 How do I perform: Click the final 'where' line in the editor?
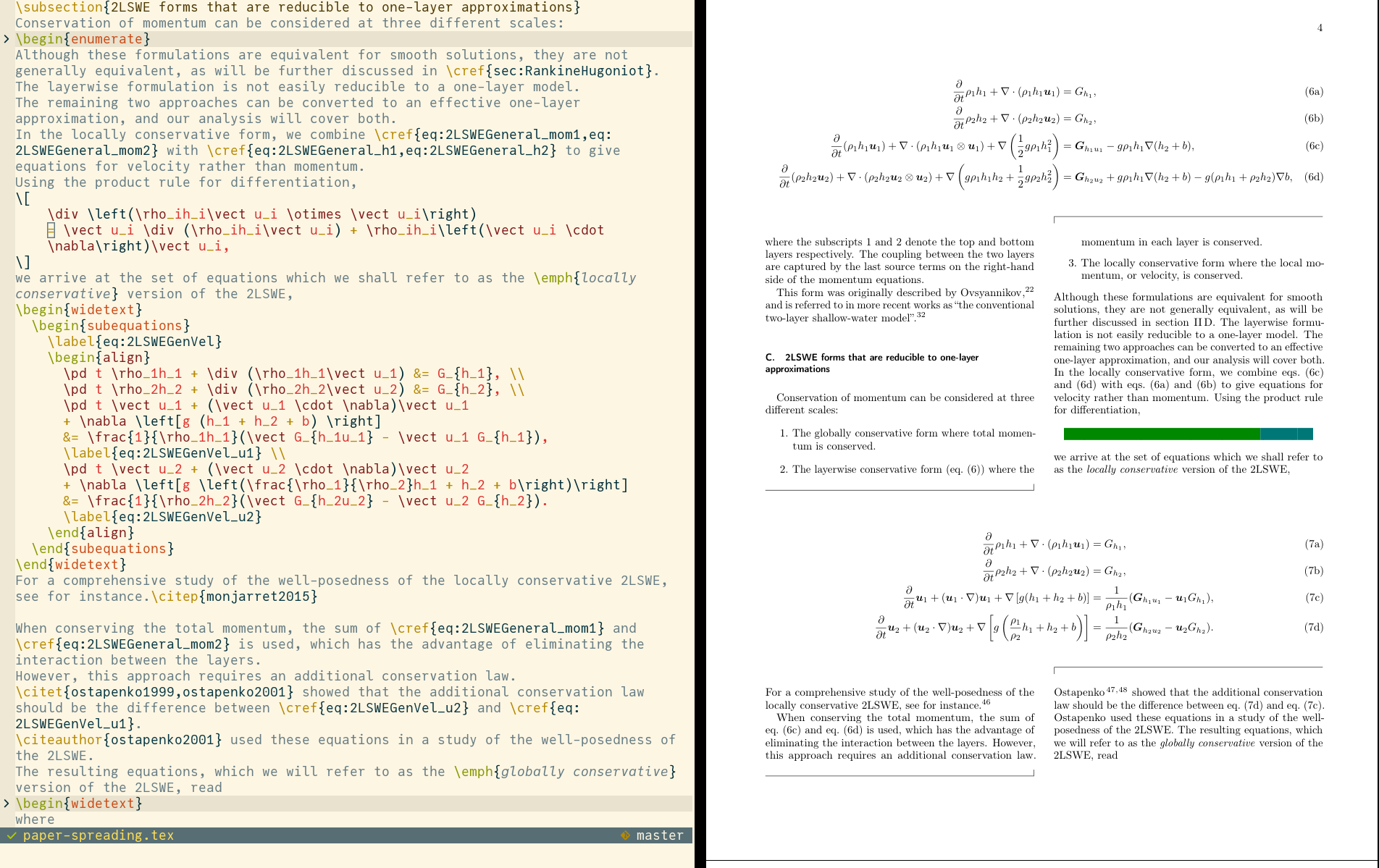pos(35,819)
